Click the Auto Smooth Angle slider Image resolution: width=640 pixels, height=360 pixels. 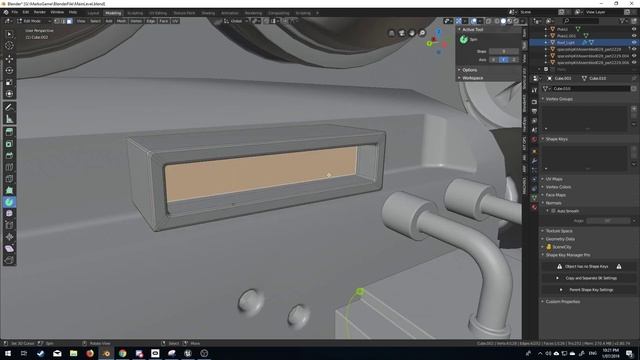(x=608, y=221)
